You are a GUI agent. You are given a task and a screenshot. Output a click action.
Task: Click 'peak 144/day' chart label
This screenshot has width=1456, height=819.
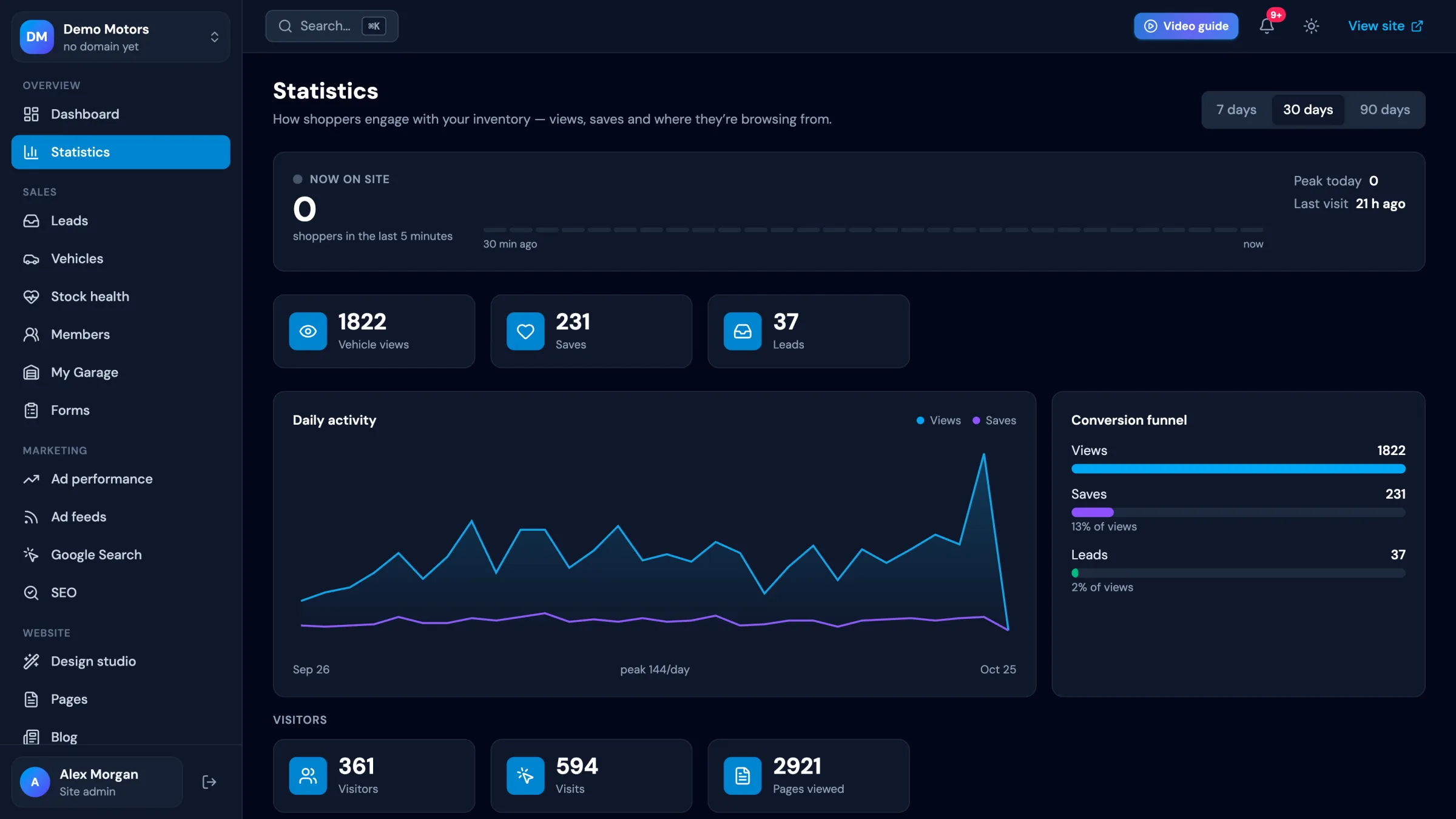tap(655, 670)
